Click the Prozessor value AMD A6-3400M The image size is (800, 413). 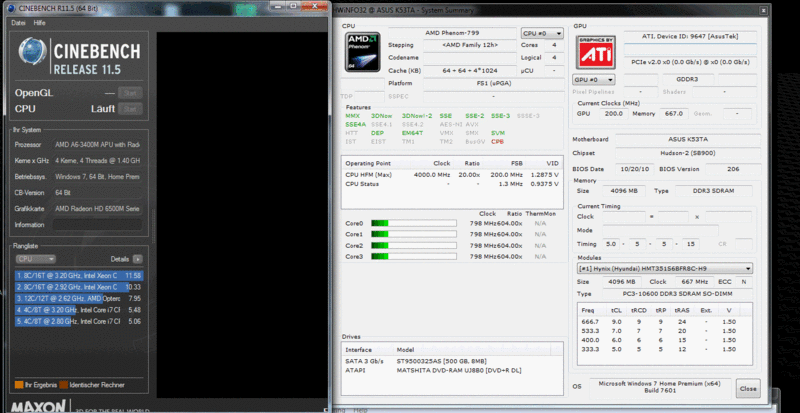point(97,144)
